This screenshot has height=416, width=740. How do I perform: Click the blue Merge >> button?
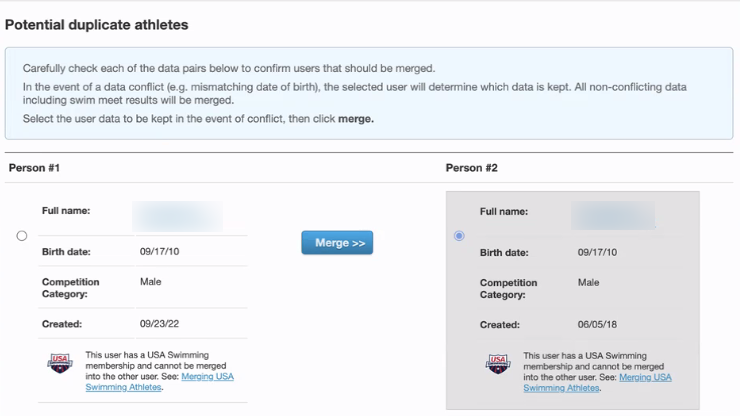[337, 243]
